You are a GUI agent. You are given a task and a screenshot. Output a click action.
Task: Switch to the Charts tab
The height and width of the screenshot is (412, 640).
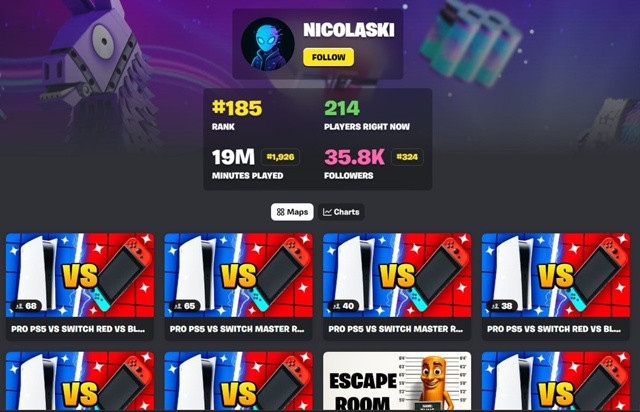[x=341, y=212]
